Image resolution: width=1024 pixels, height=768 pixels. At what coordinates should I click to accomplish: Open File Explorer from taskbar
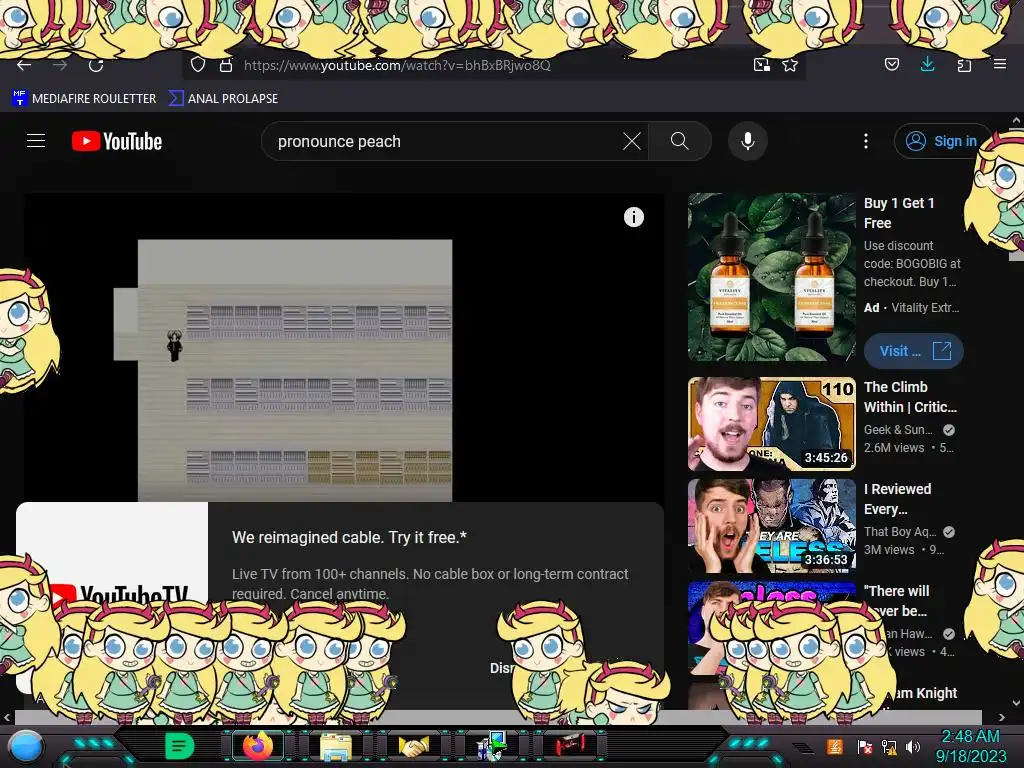click(336, 746)
